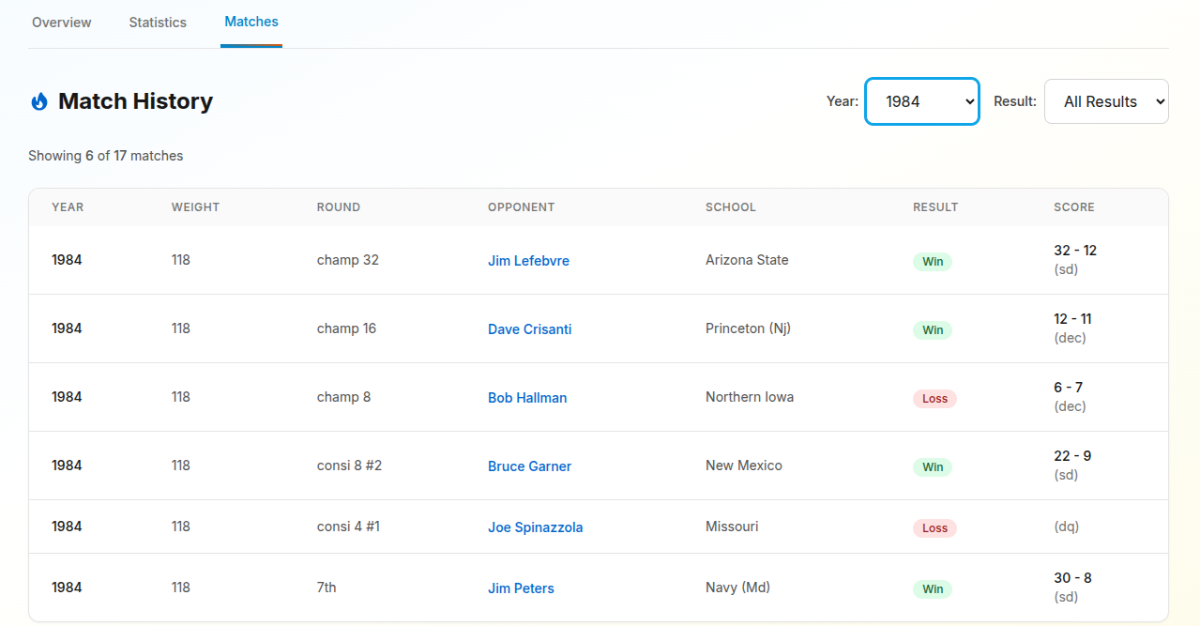Open opponent Jim Peters' profile
This screenshot has height=626, width=1200.
[x=521, y=588]
